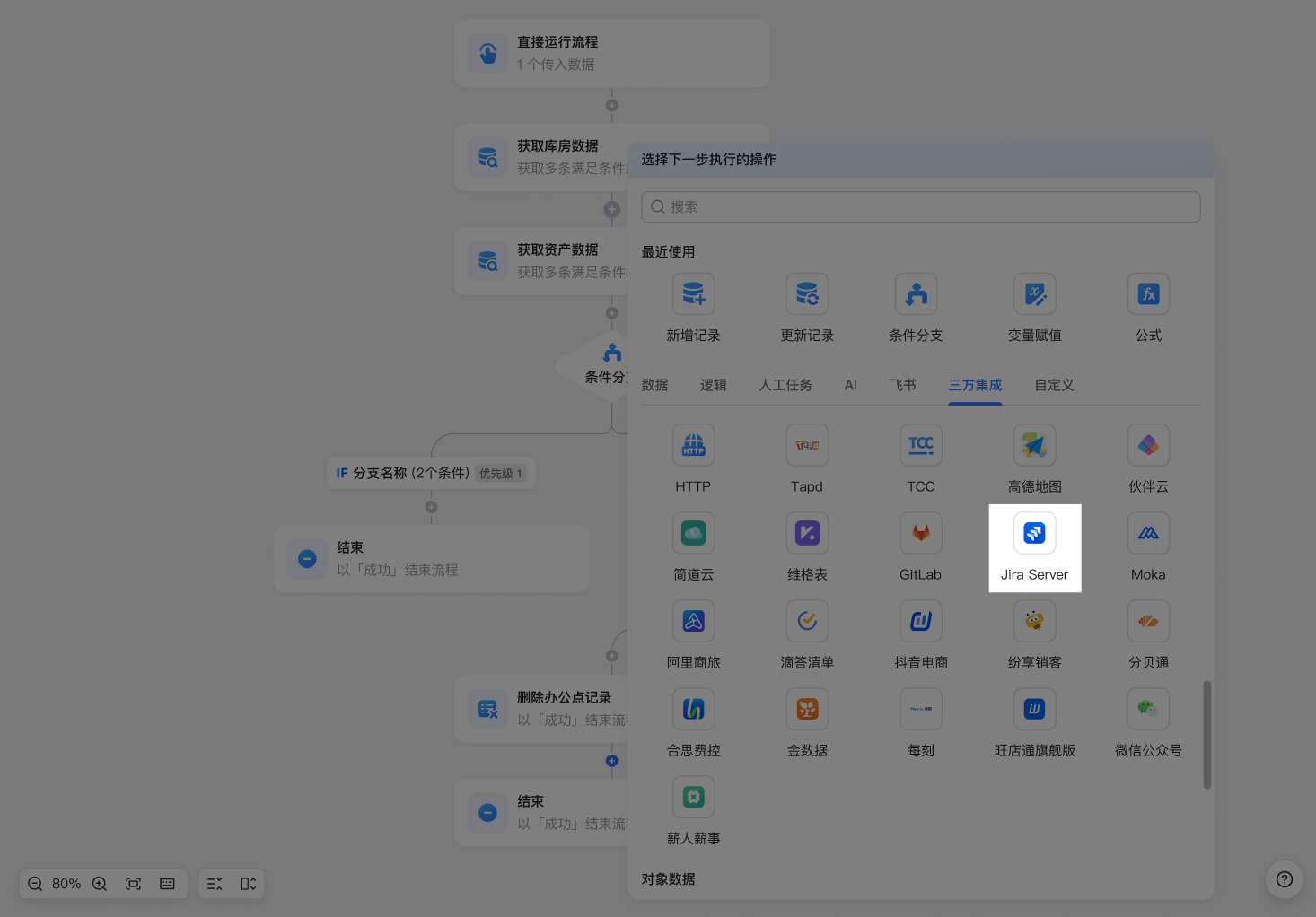Collapse all flow nodes
1316x917 pixels.
pyautogui.click(x=215, y=884)
